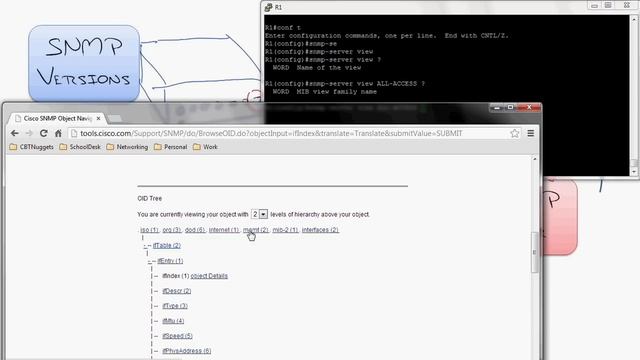Follow the interfaces (2) link
The height and width of the screenshot is (360, 640).
click(320, 230)
